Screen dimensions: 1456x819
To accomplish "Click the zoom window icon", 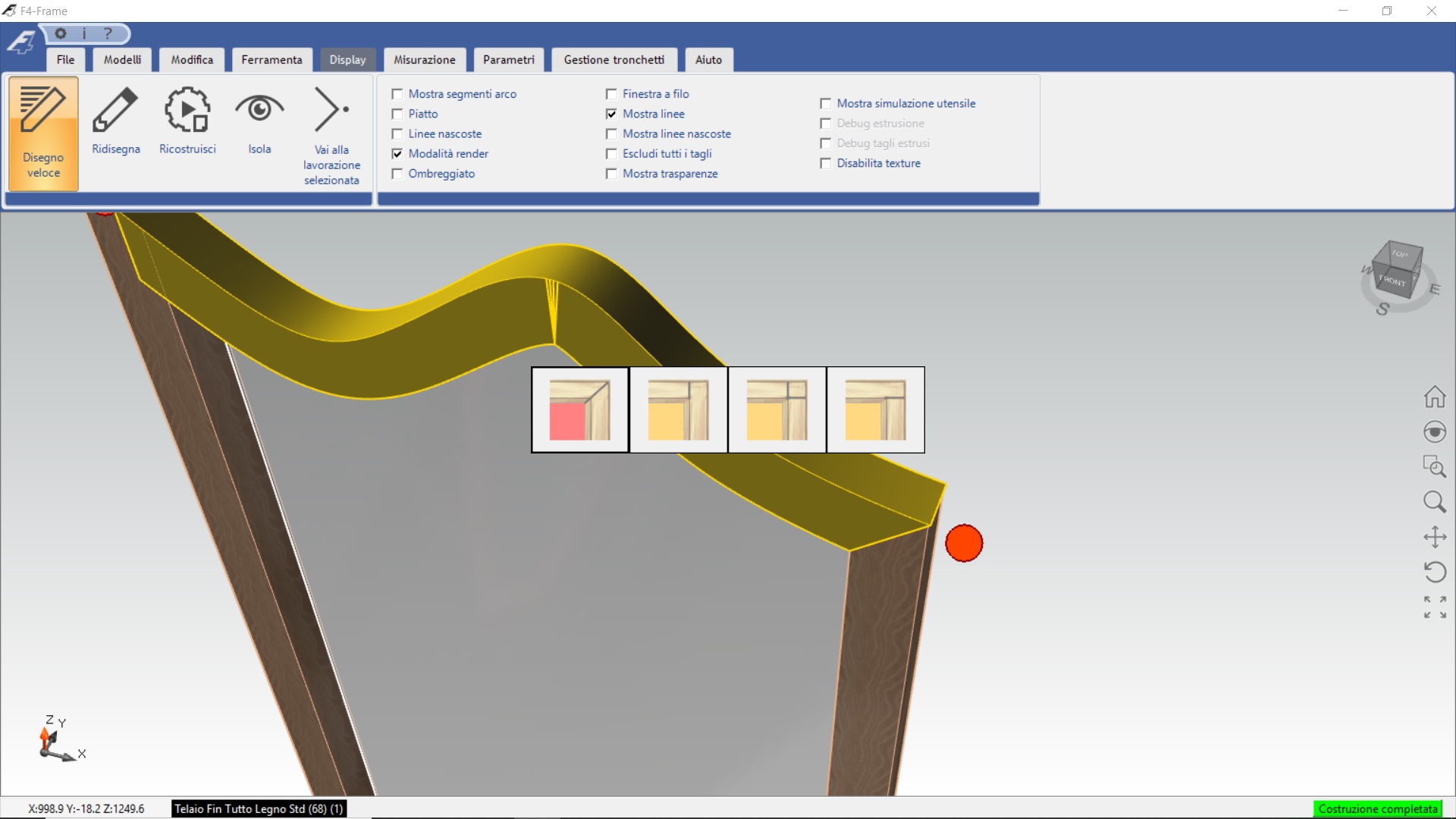I will click(1434, 466).
